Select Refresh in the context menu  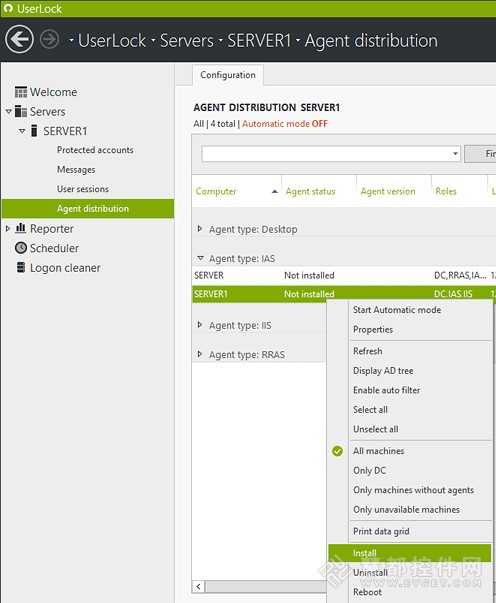click(368, 351)
